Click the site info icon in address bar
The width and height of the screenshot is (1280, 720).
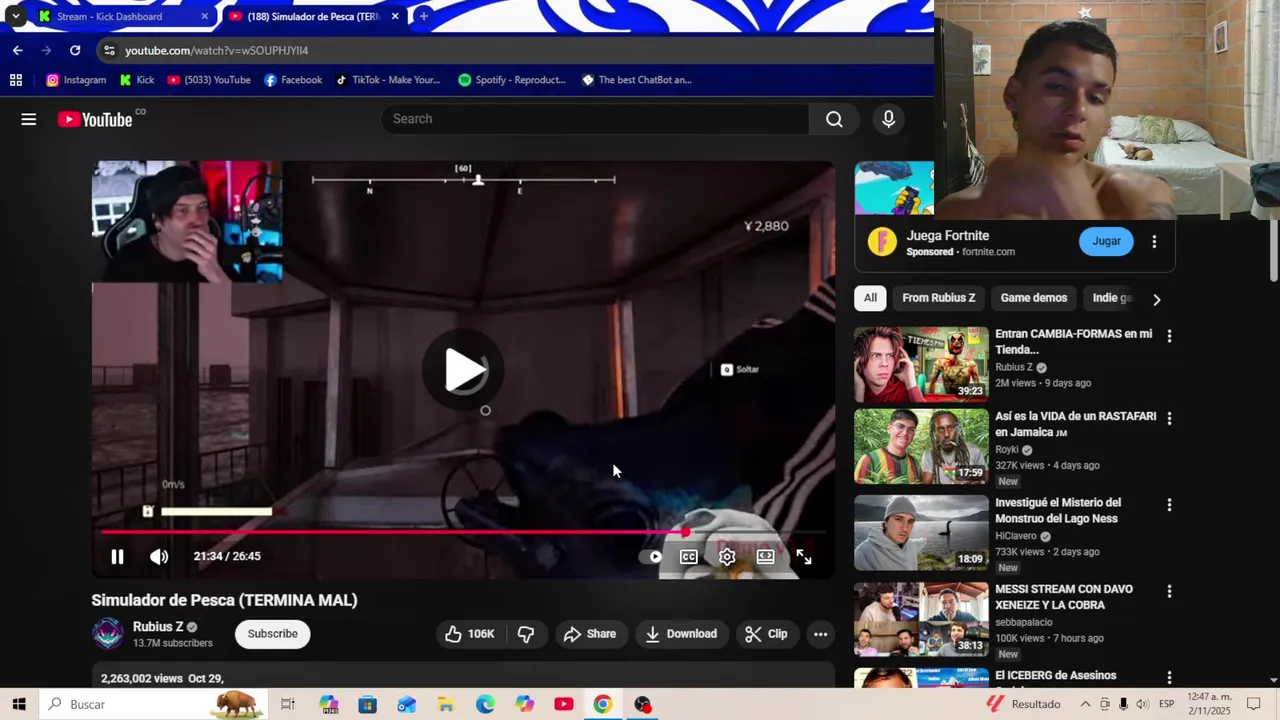(x=109, y=50)
